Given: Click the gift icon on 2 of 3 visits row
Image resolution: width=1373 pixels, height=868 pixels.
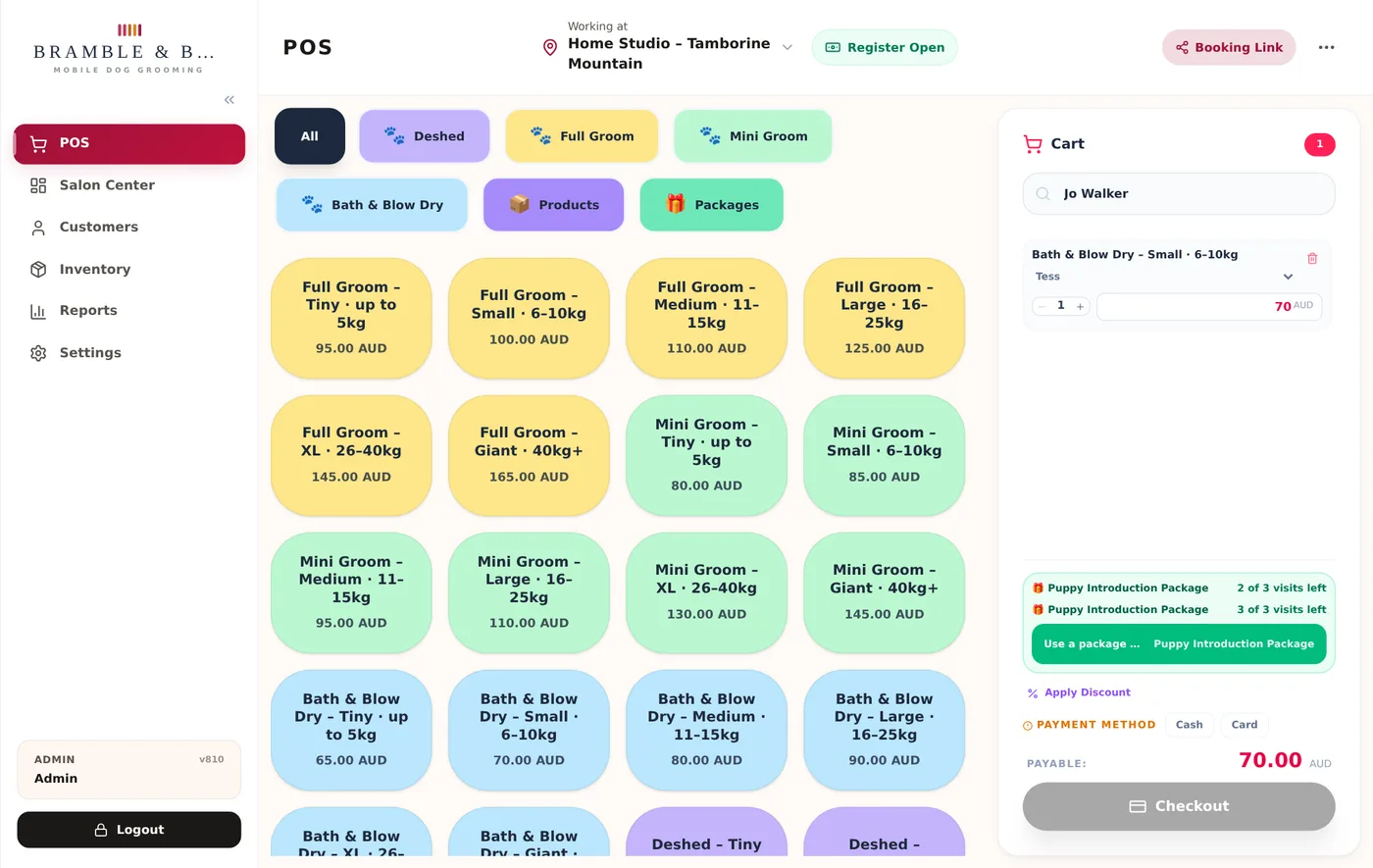Looking at the screenshot, I should coord(1038,588).
